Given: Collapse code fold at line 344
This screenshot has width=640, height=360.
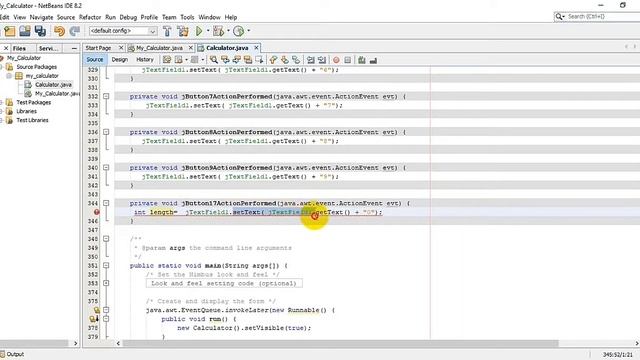Looking at the screenshot, I should [106, 203].
